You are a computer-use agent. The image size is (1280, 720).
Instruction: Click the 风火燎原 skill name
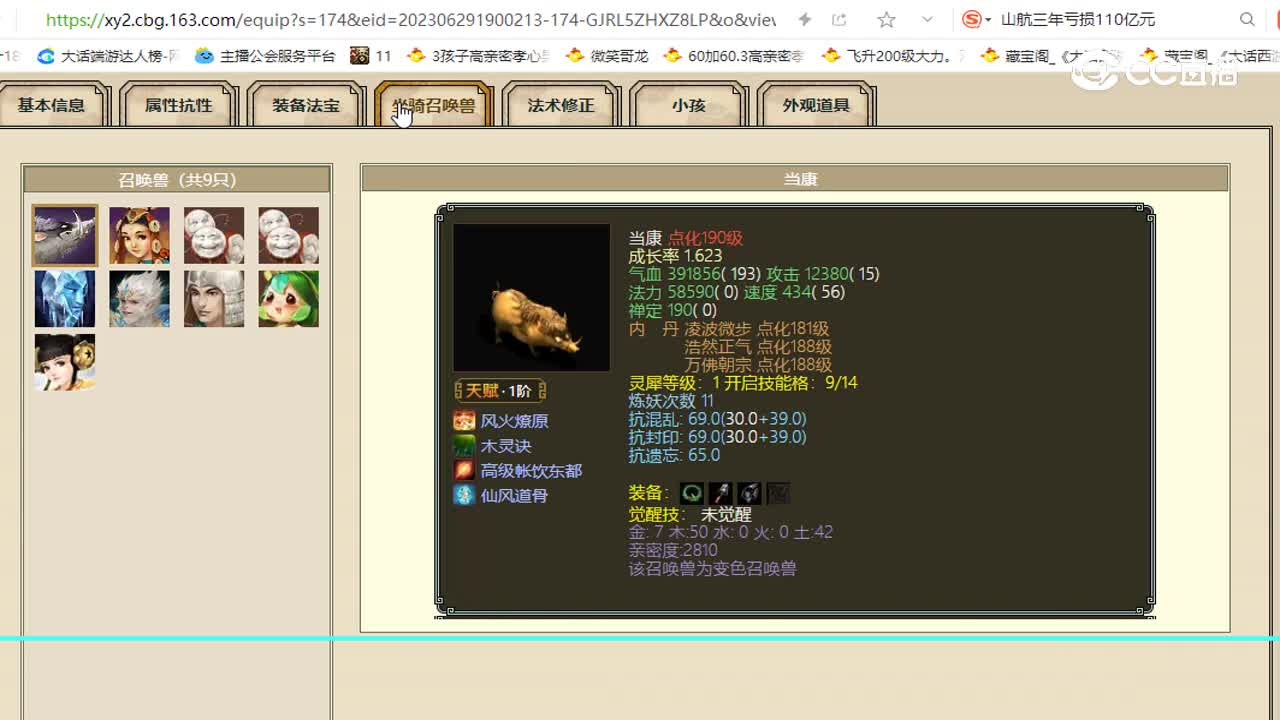pos(514,421)
